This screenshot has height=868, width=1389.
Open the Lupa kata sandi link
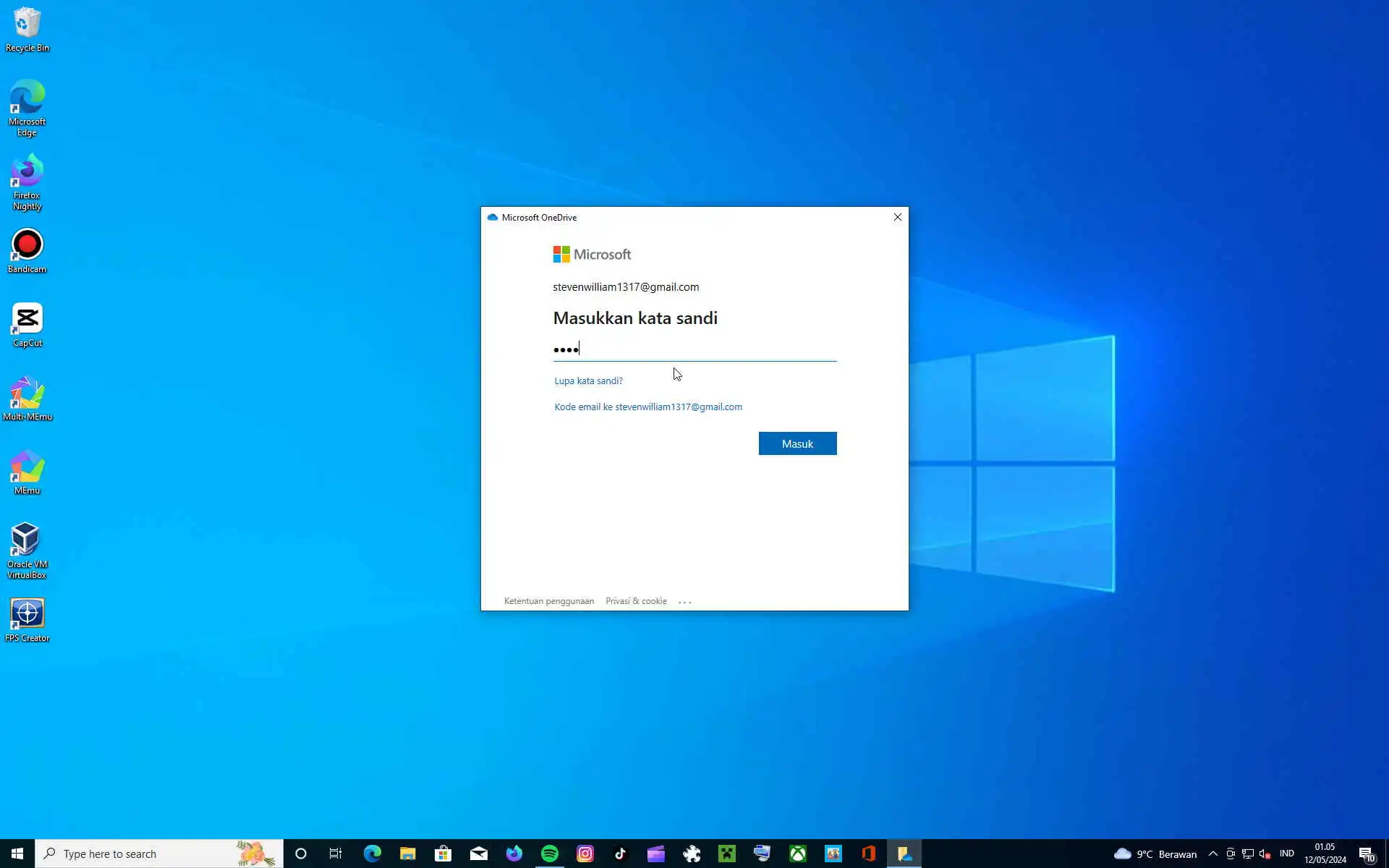[x=588, y=380]
